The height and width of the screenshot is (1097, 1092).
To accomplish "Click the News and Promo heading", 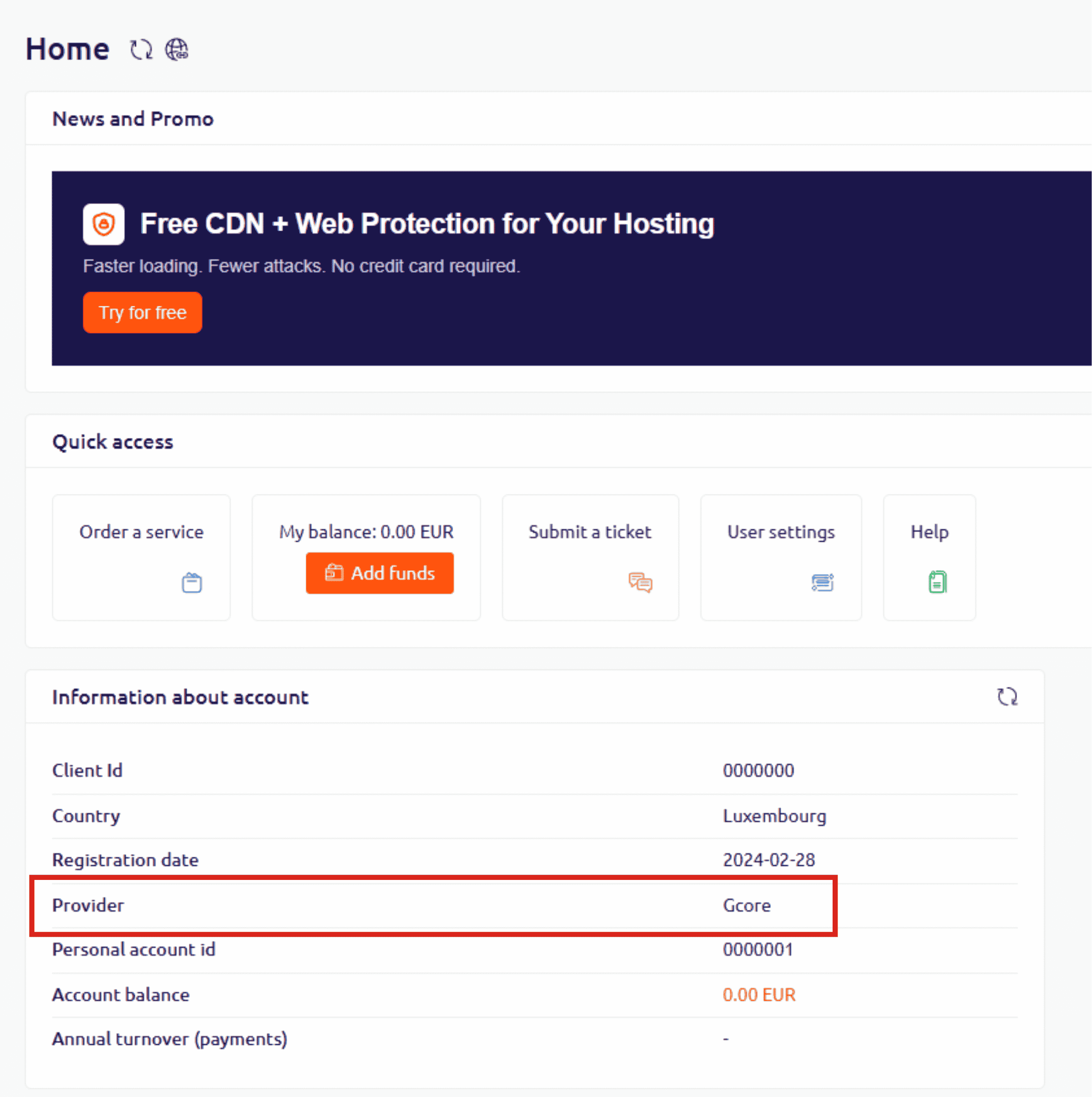I will (133, 119).
